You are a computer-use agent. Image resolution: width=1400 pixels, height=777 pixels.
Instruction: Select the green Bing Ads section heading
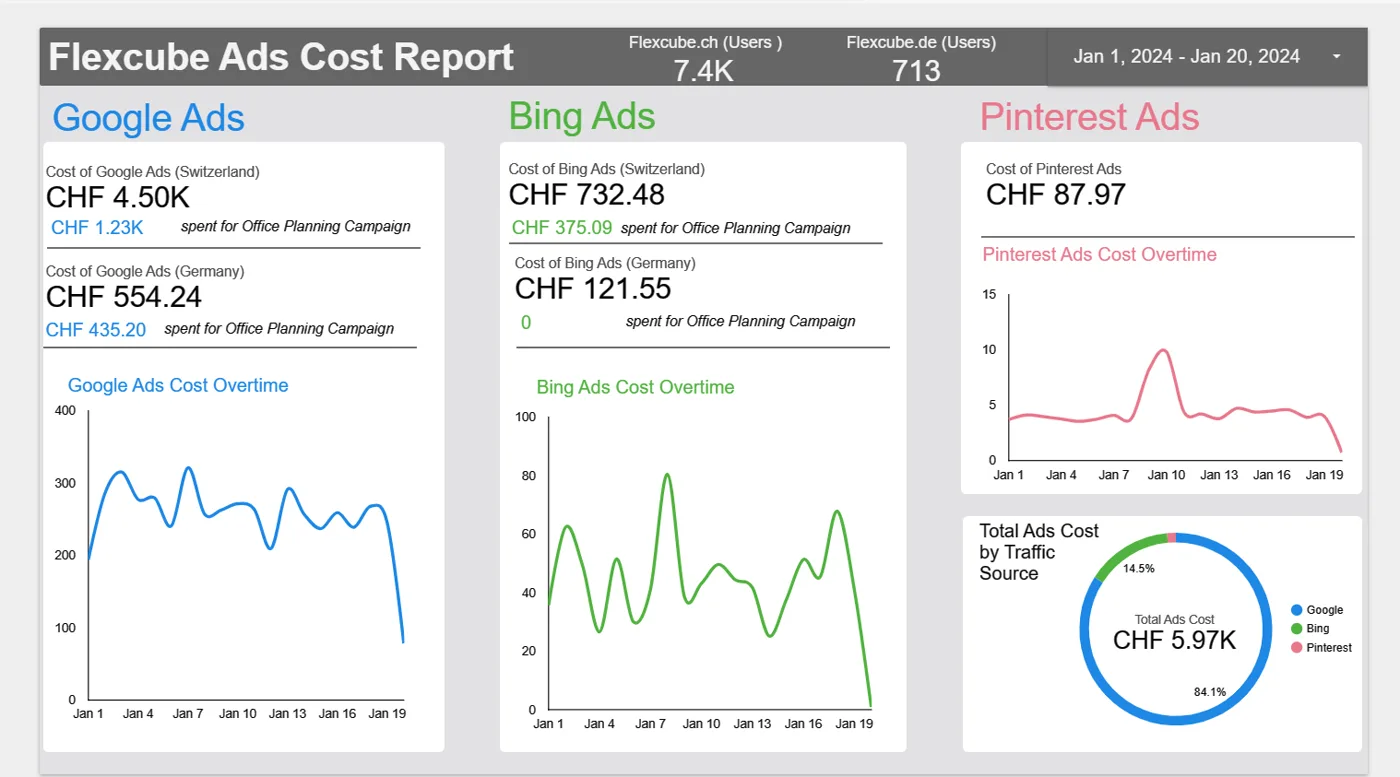(582, 116)
